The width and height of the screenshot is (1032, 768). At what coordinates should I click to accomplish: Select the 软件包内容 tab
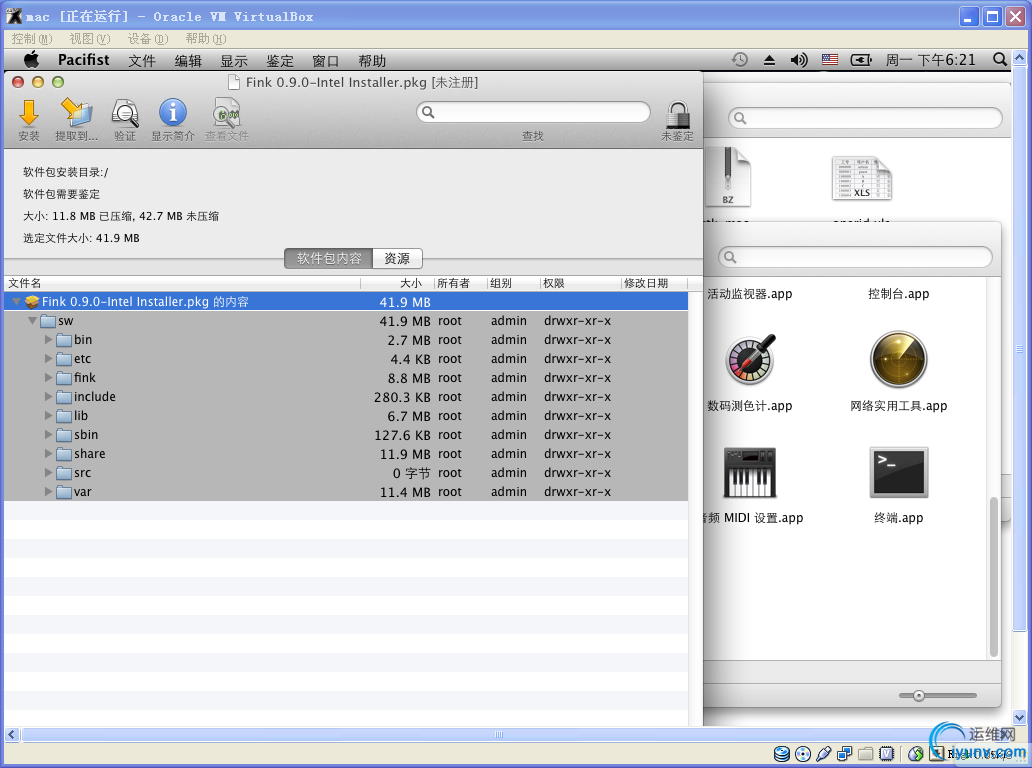tap(329, 258)
